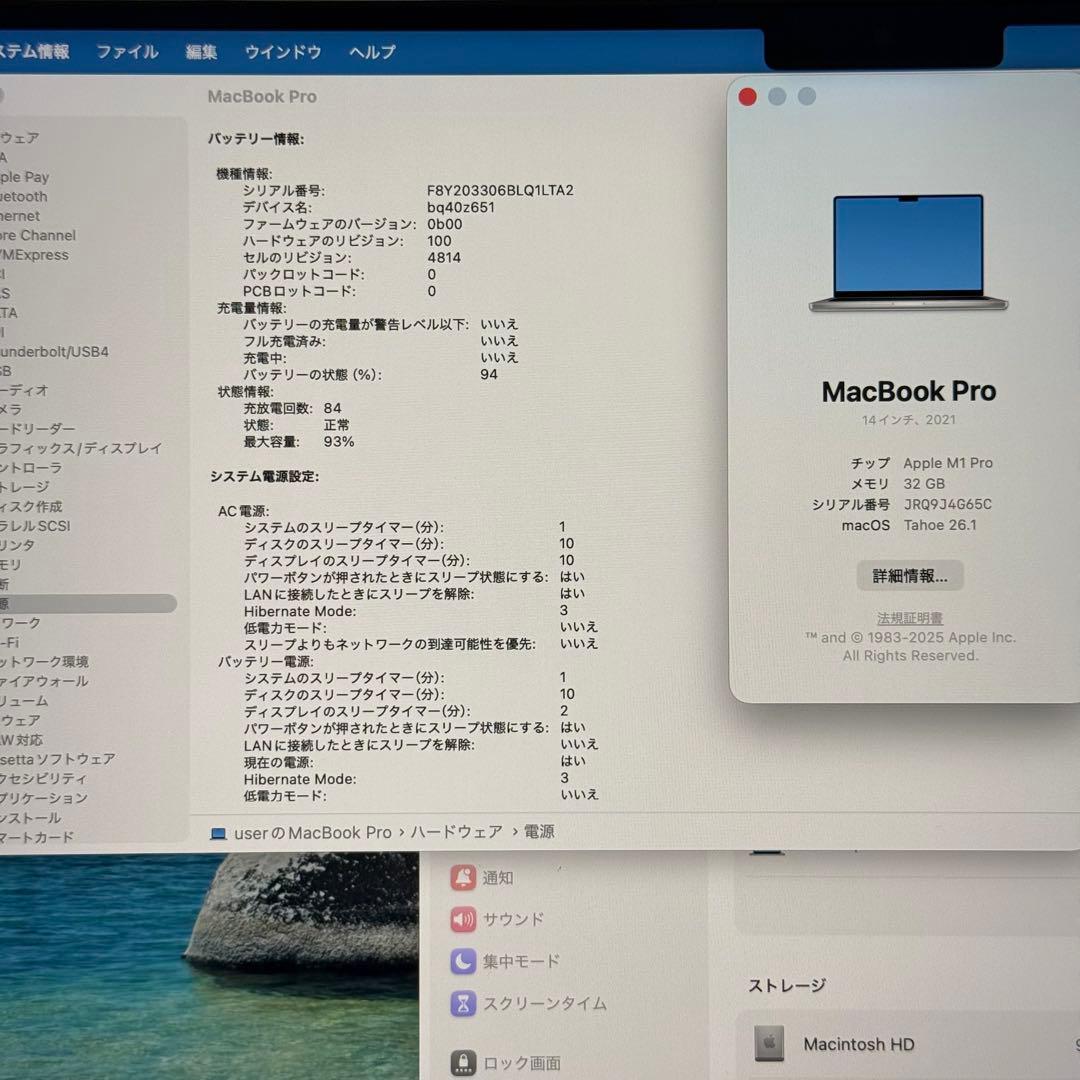The width and height of the screenshot is (1080, 1080).
Task: Click セルのリビジョン value 4814
Action: click(444, 258)
